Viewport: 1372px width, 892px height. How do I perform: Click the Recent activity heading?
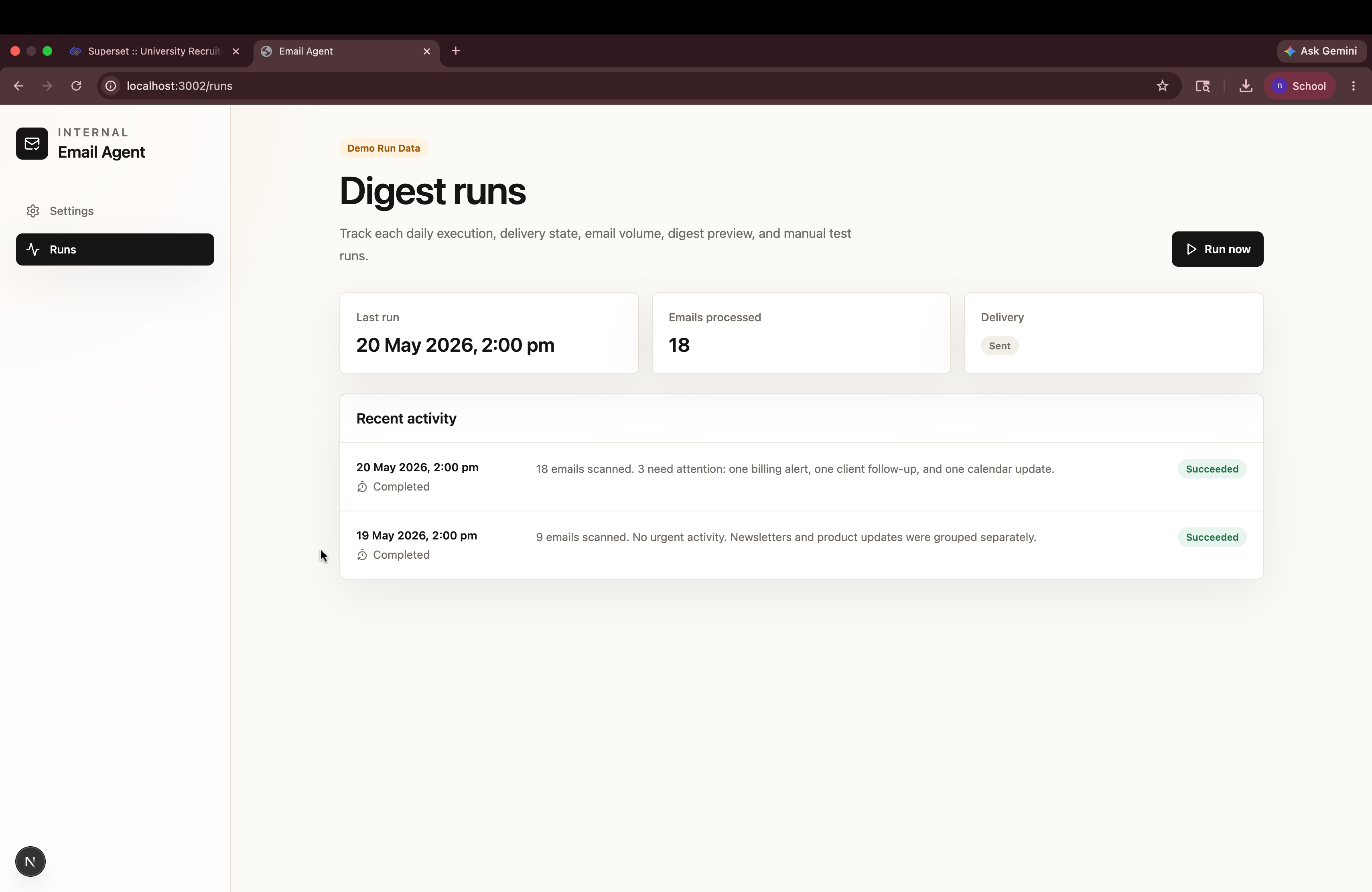pos(406,418)
